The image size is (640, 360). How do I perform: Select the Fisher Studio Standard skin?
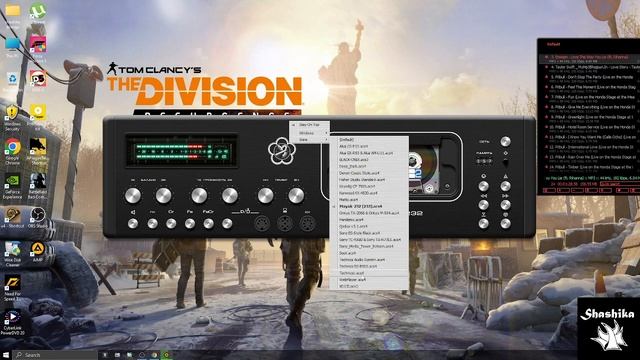point(369,180)
